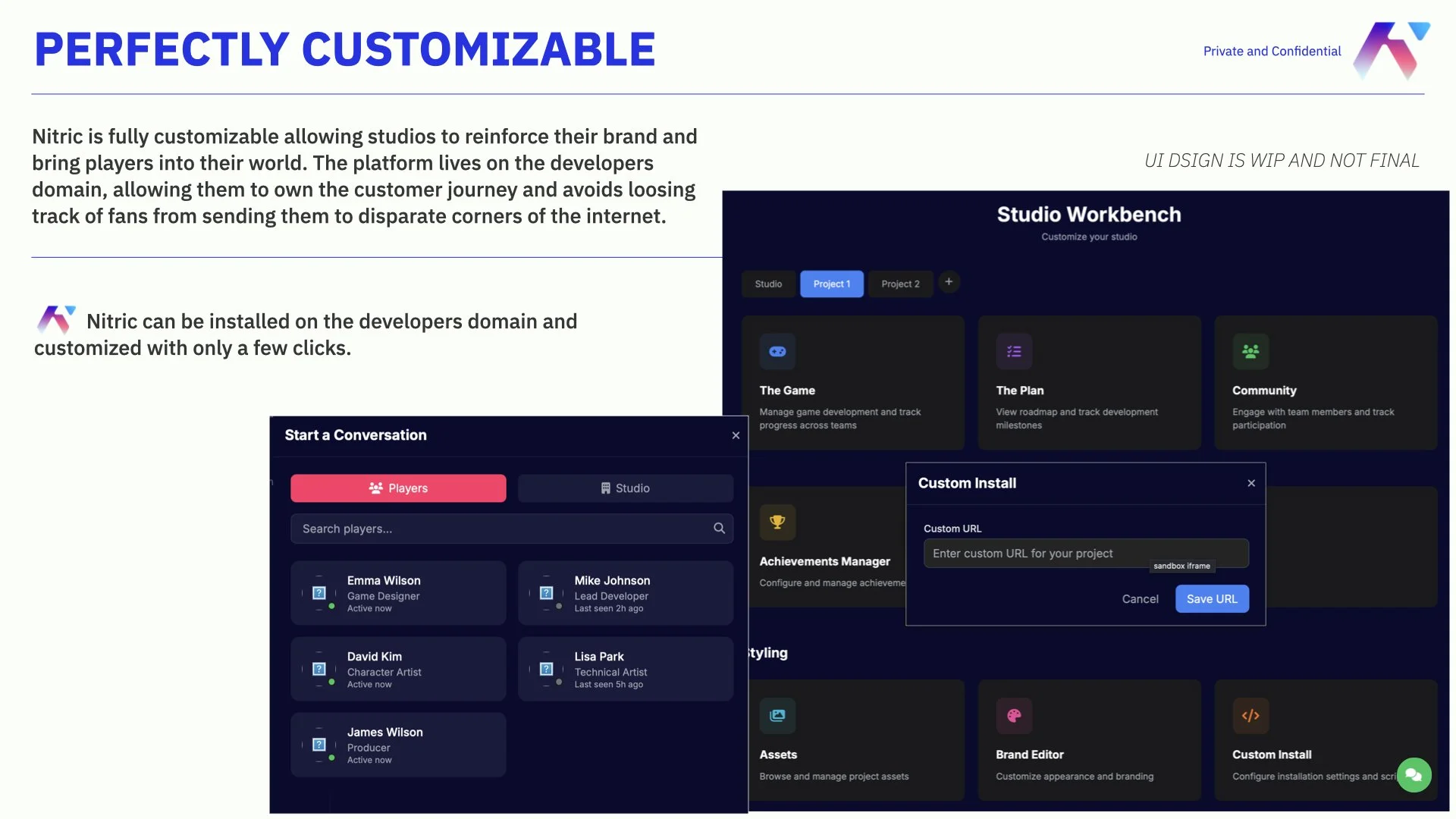Click The Plan checklist icon
This screenshot has width=1456, height=819.
pos(1014,352)
